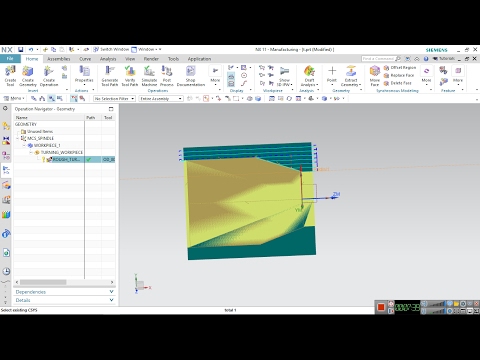
Task: Open resource bar settings gear
Action: coord(5,108)
